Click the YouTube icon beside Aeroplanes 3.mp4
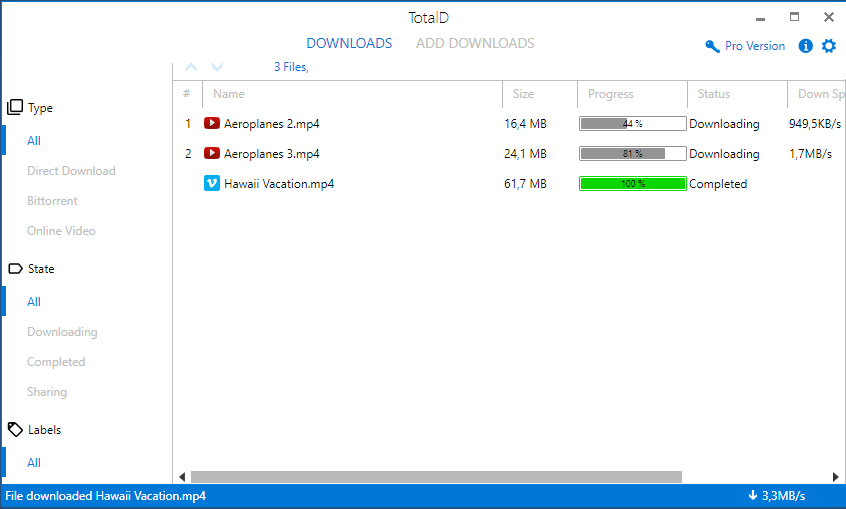The height and width of the screenshot is (509, 846). click(212, 154)
